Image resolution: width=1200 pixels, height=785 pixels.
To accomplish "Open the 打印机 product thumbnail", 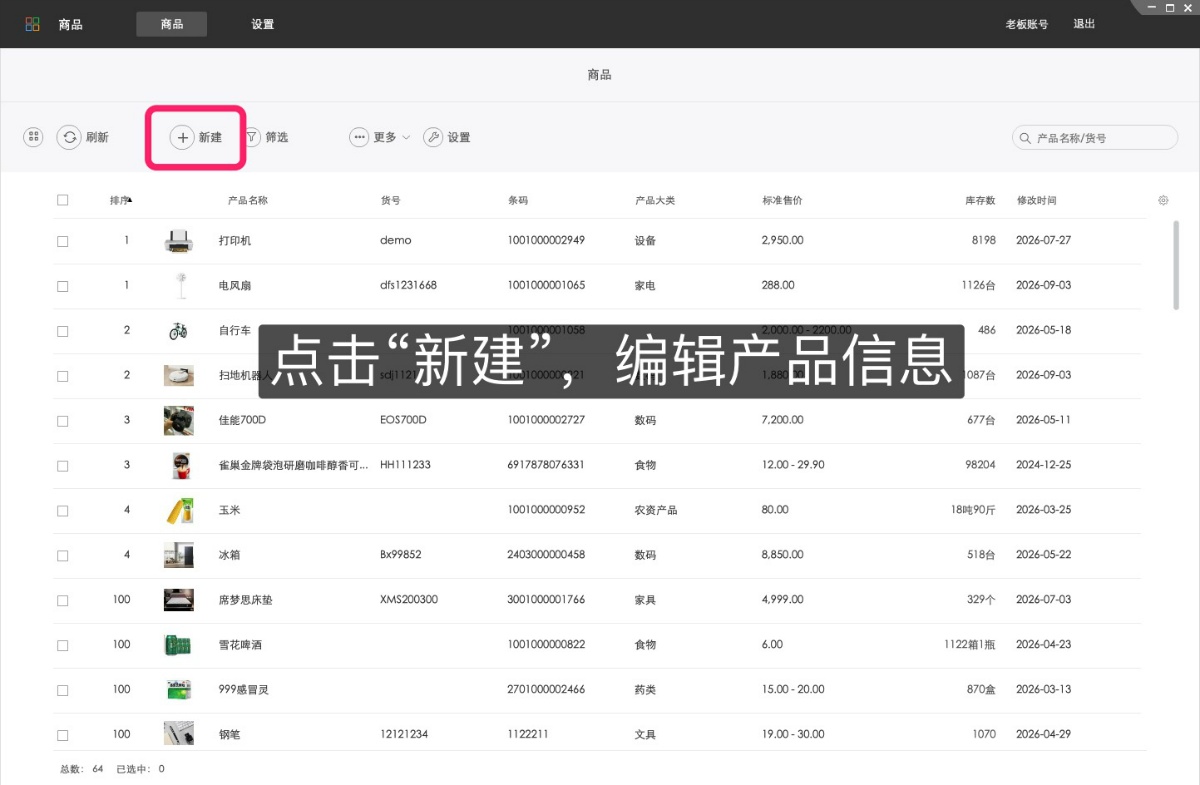I will (x=179, y=240).
